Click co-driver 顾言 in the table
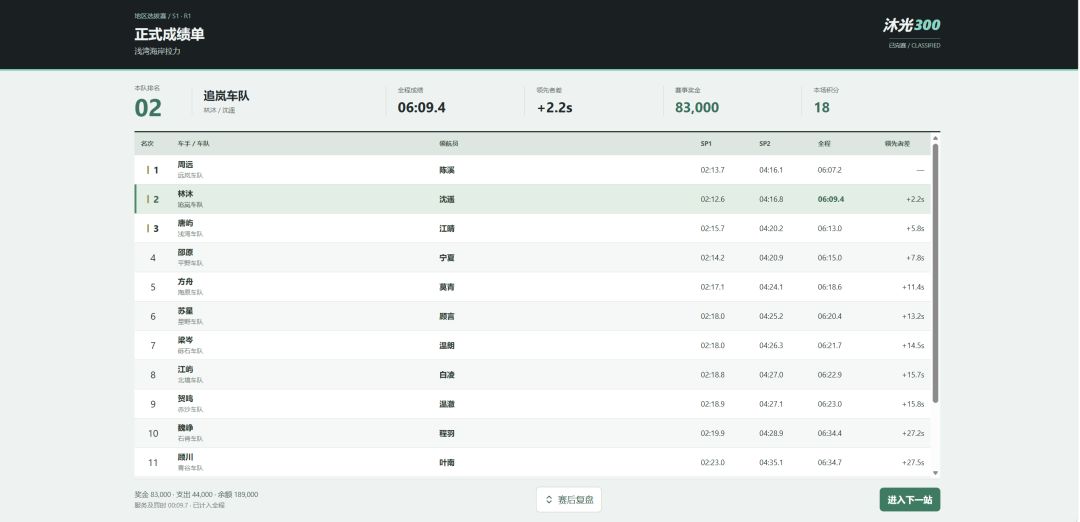 (446, 317)
